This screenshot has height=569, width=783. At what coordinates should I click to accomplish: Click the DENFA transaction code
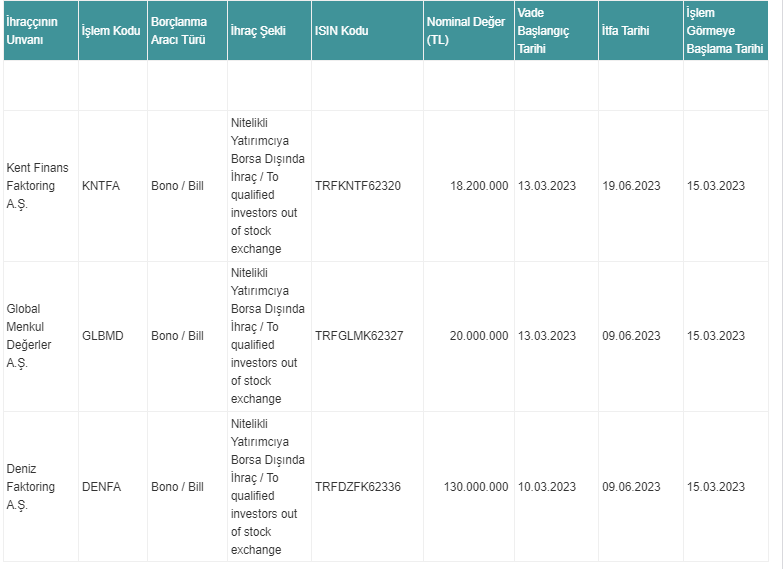[101, 487]
